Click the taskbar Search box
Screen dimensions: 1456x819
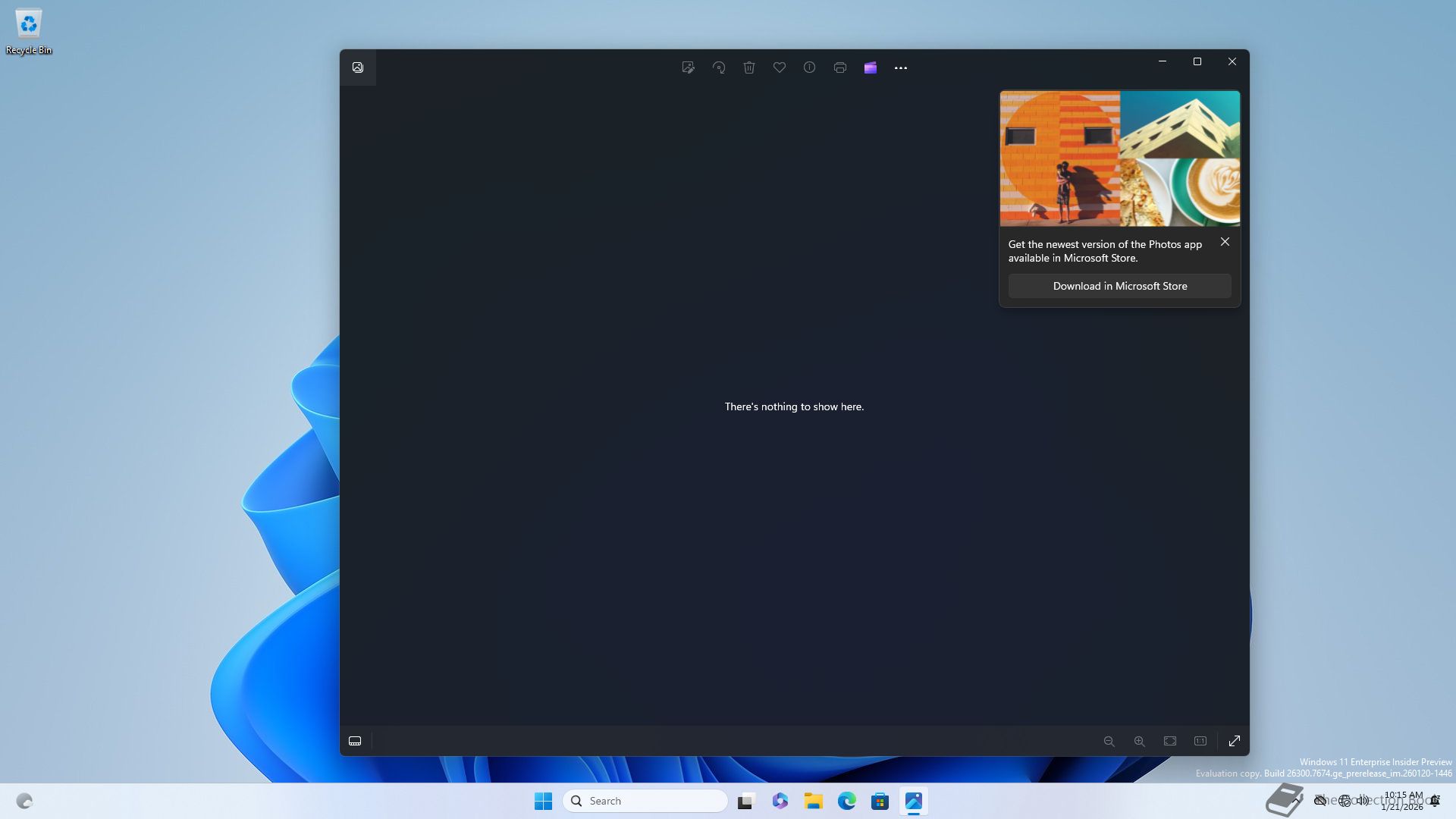tap(645, 801)
